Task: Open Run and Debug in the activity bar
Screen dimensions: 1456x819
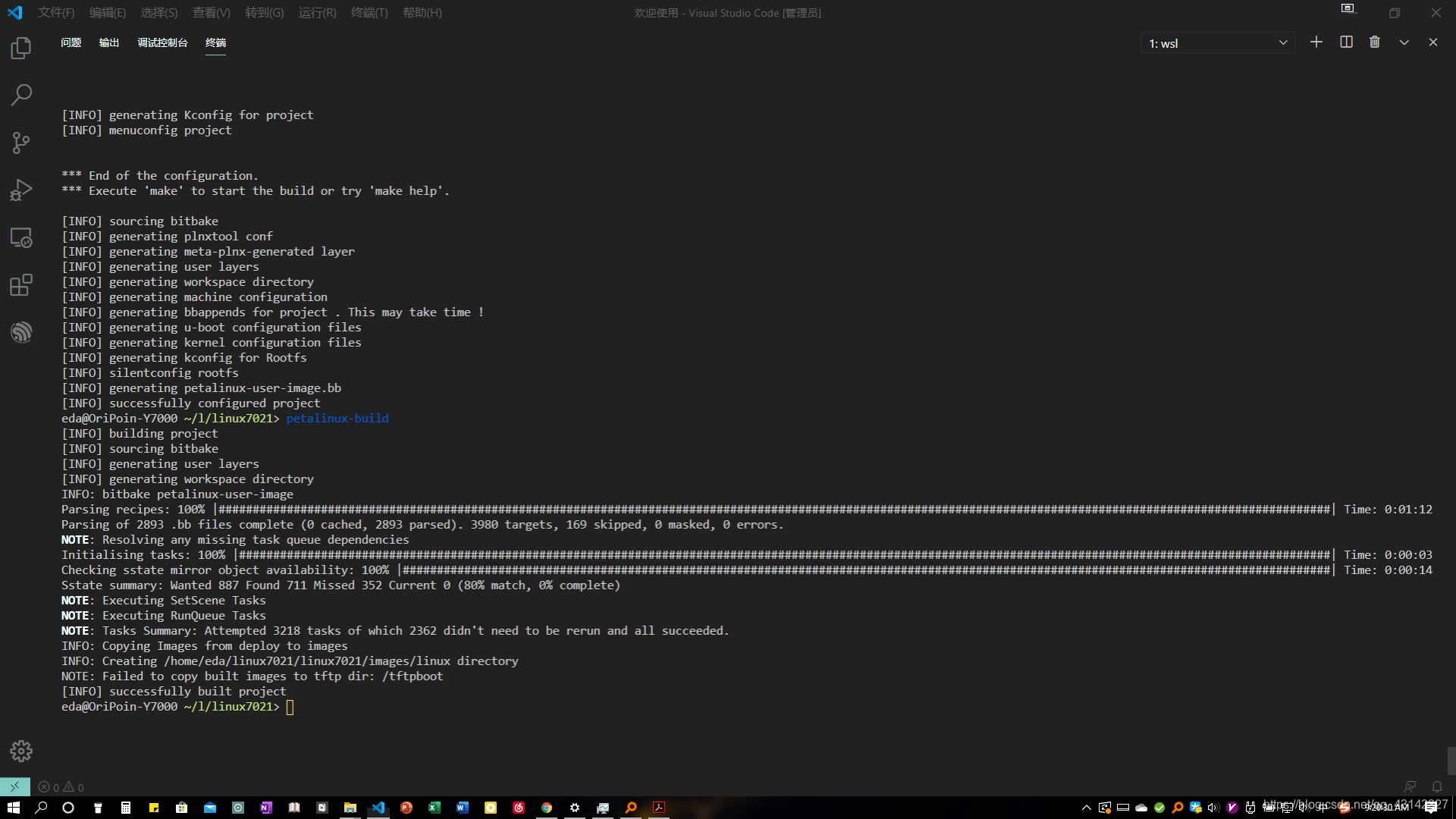Action: 20,190
